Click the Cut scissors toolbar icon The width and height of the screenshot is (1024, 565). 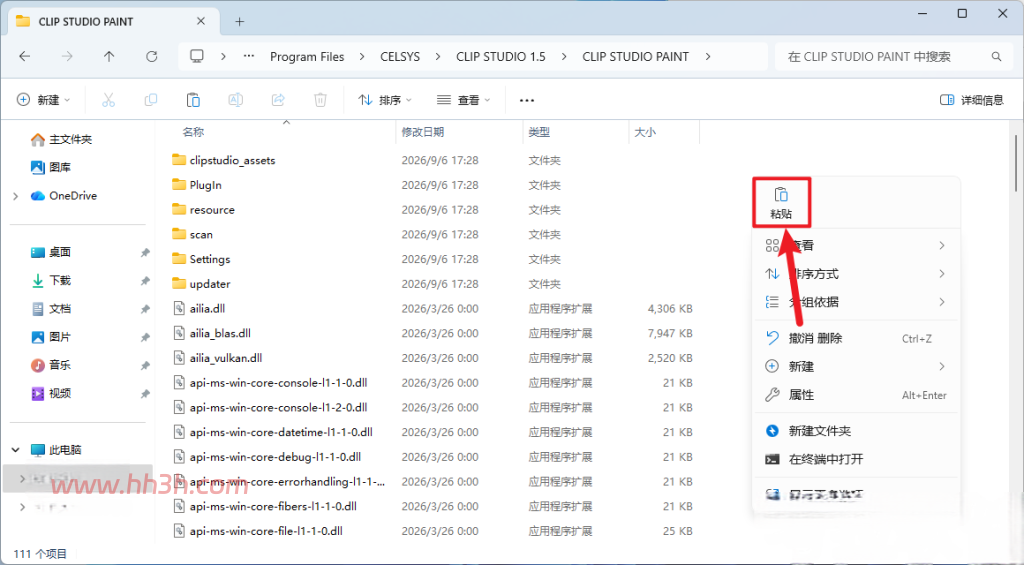108,100
